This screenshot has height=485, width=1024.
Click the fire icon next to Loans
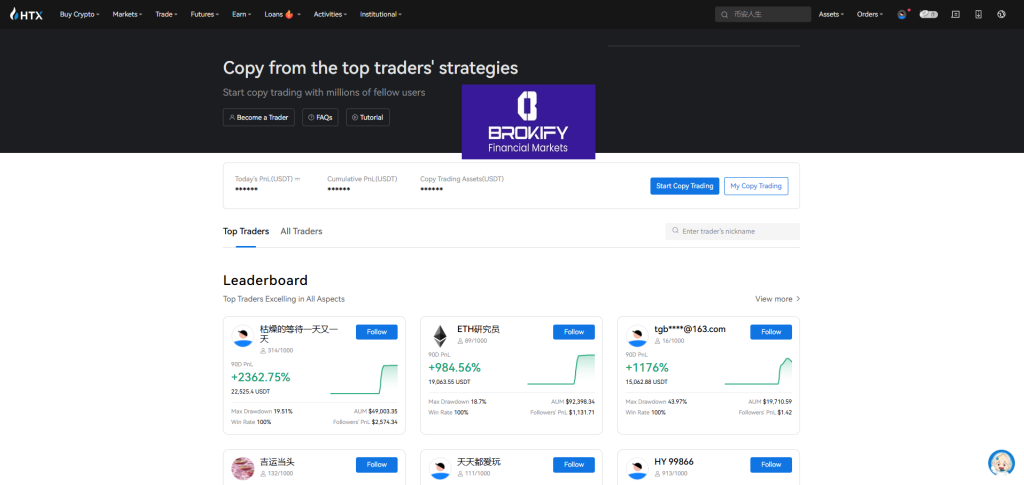(x=290, y=14)
